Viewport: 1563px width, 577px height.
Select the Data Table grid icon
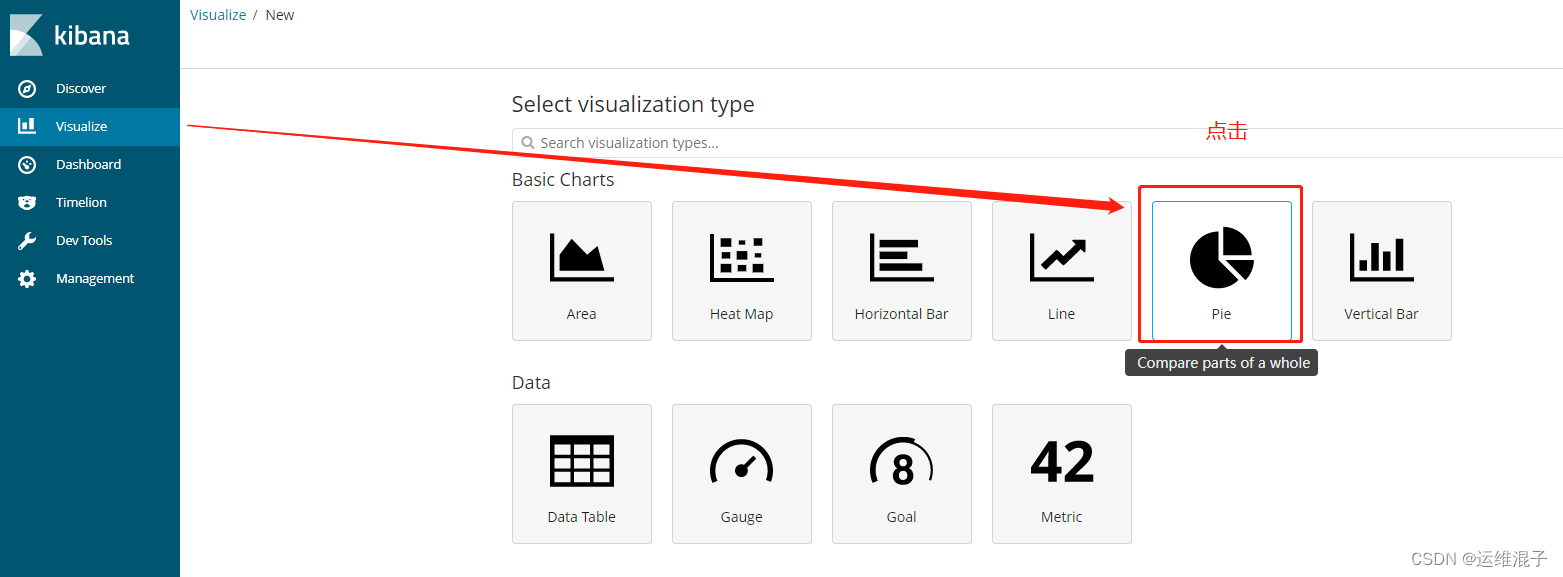582,461
